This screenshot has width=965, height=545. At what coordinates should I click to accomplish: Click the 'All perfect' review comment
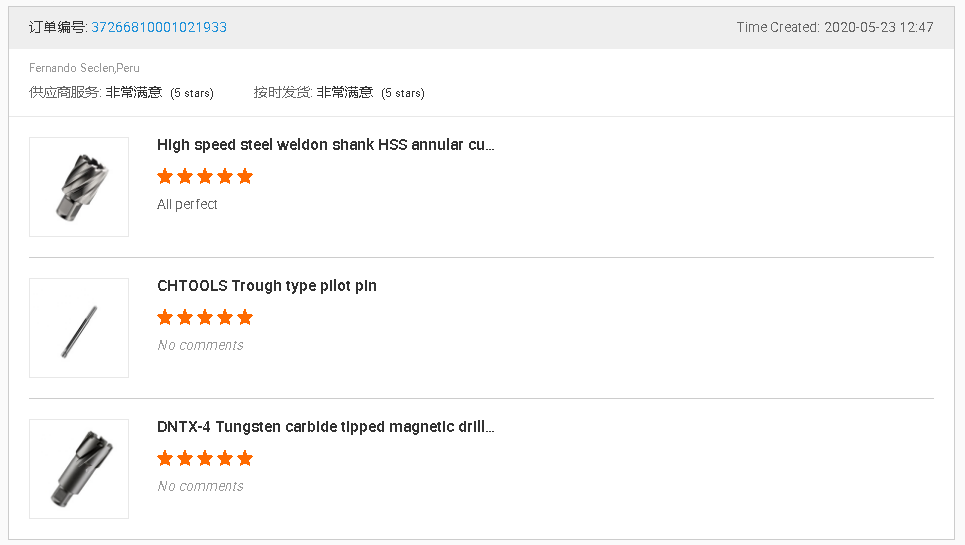[x=187, y=204]
